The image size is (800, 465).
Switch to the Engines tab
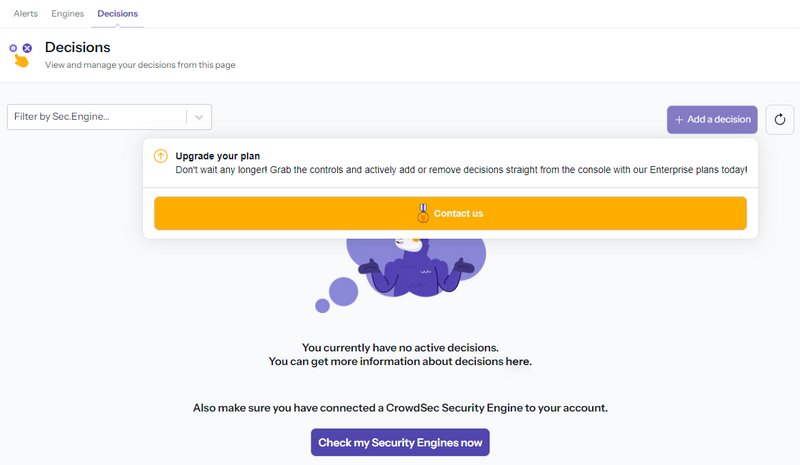pyautogui.click(x=67, y=14)
